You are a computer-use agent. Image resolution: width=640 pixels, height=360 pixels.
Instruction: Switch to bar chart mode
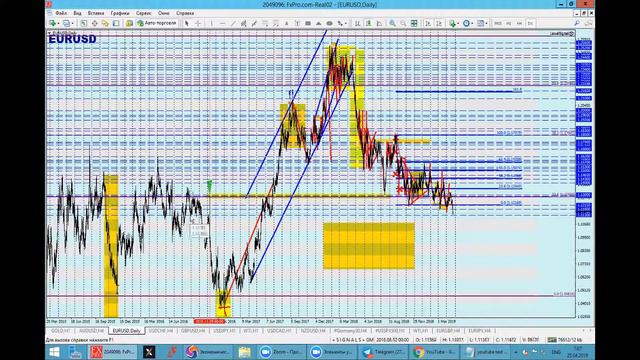[x=357, y=23]
